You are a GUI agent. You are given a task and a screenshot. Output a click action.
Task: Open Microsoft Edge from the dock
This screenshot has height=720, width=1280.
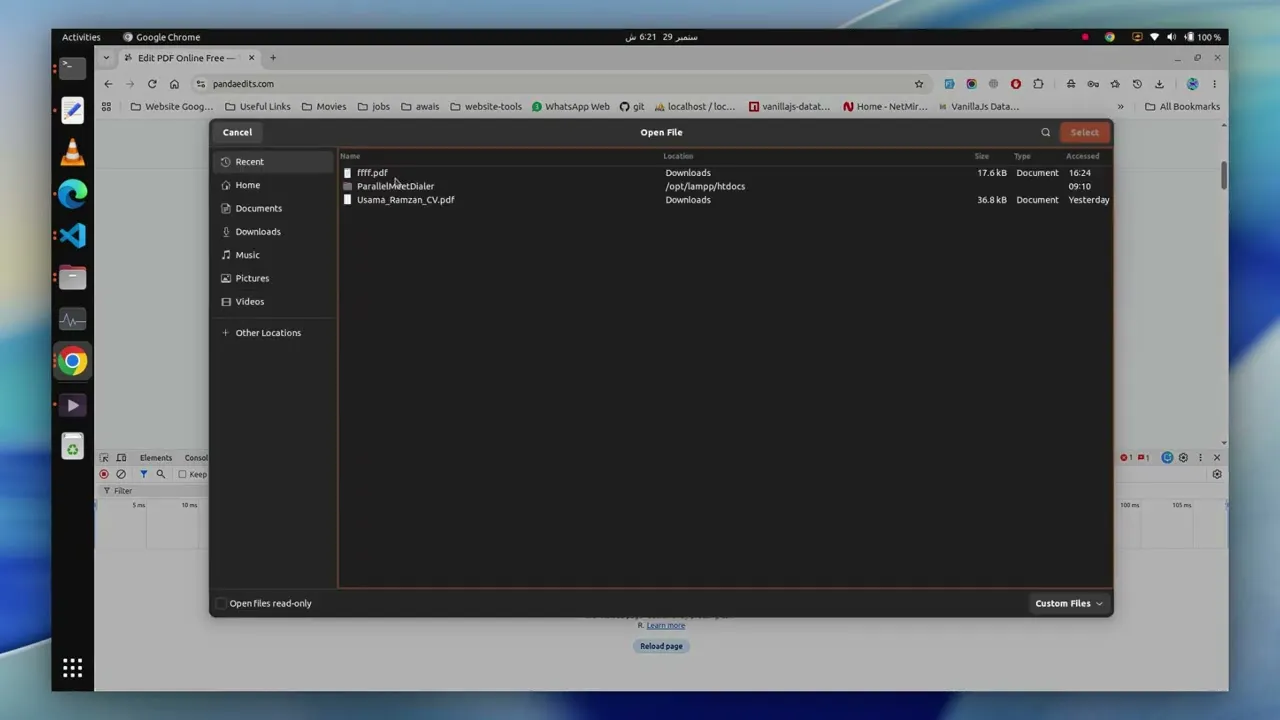72,194
